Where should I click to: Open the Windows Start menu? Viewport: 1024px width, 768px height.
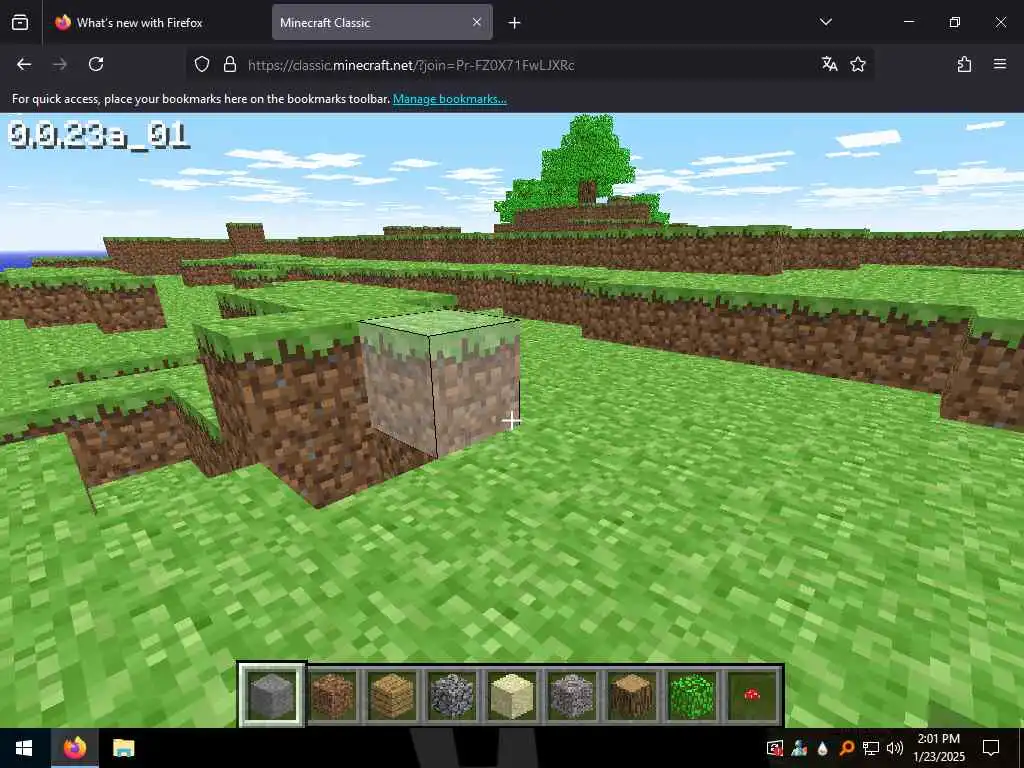click(x=24, y=748)
